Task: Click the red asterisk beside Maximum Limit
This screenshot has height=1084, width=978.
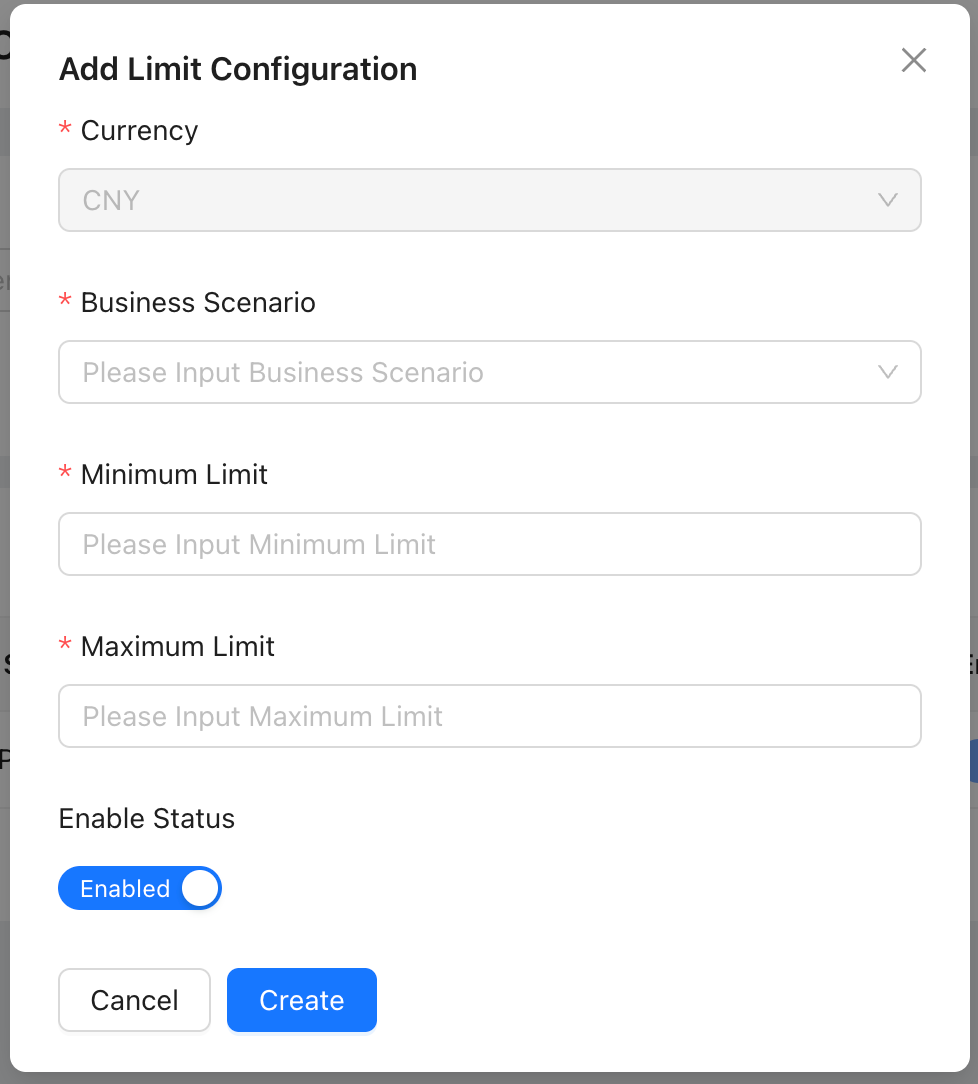Action: [x=66, y=646]
